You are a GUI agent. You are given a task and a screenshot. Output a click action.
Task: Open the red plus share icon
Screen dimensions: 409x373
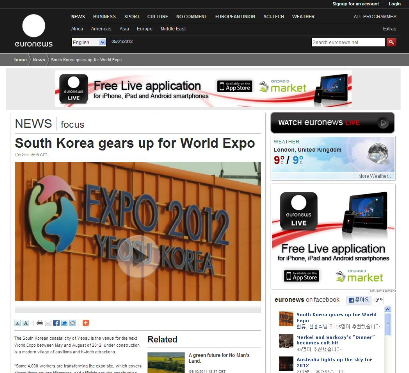[86, 323]
